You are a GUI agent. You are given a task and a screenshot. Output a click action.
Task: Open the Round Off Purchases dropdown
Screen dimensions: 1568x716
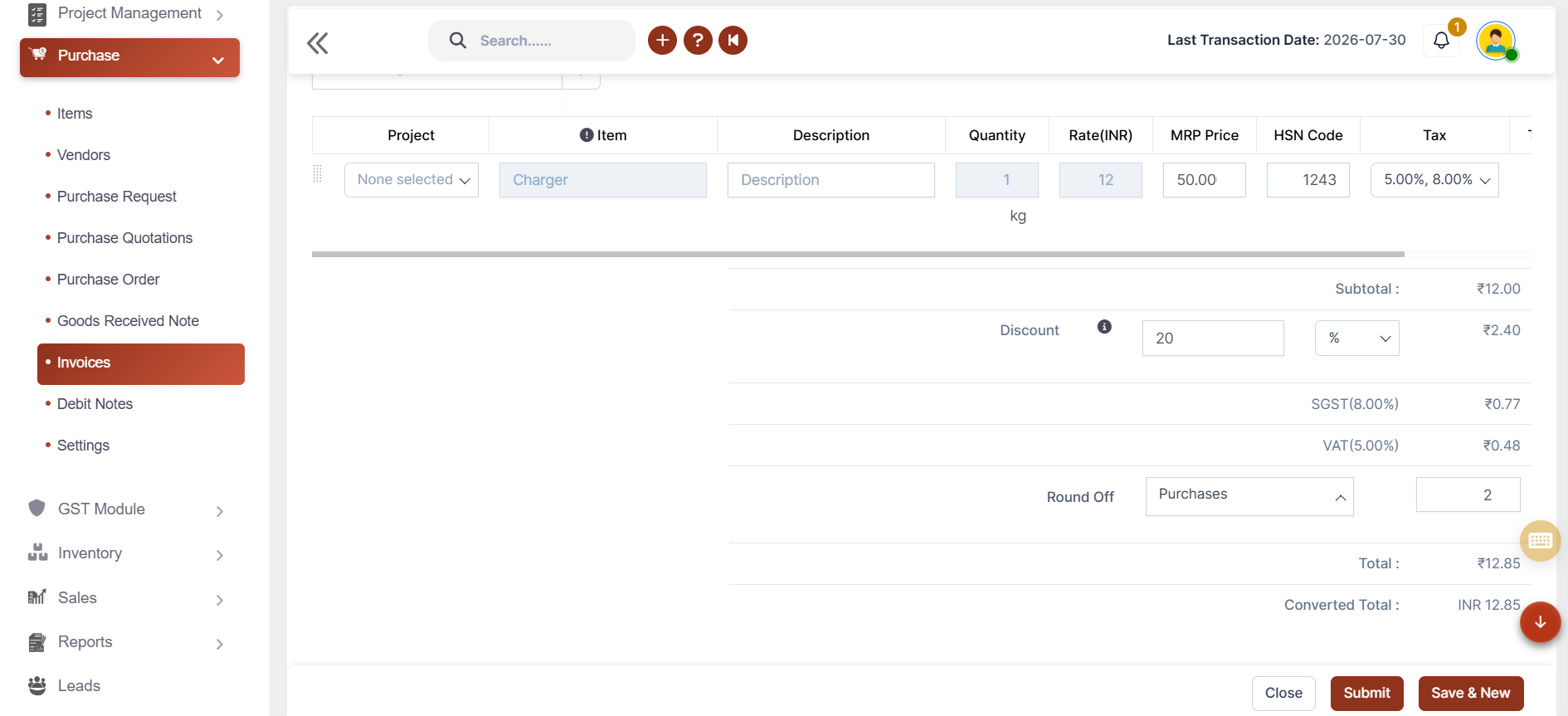(1249, 496)
